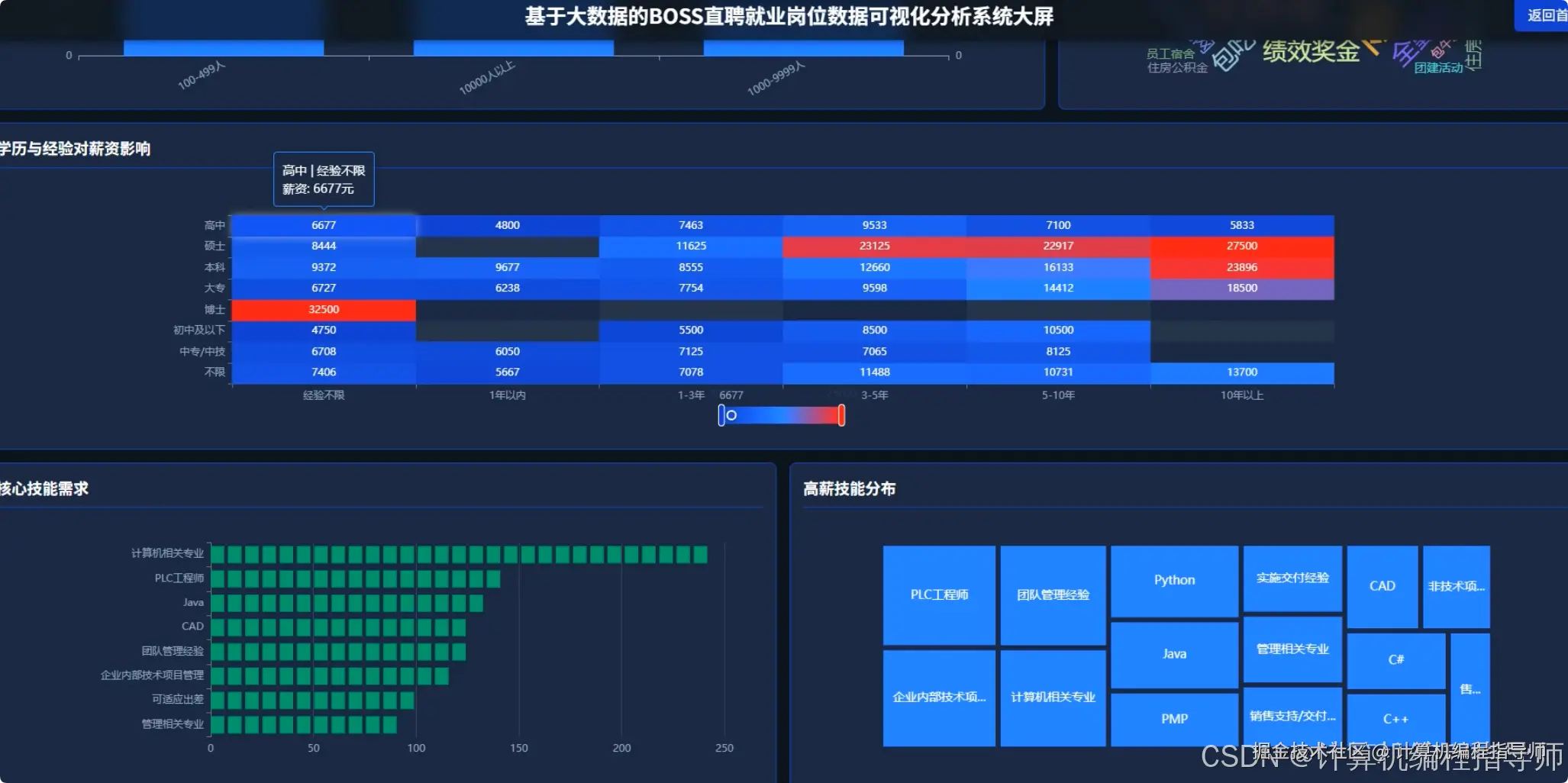Viewport: 1568px width, 783px height.
Task: Click the blue bar above the 1000-9999人 label
Action: 804,47
